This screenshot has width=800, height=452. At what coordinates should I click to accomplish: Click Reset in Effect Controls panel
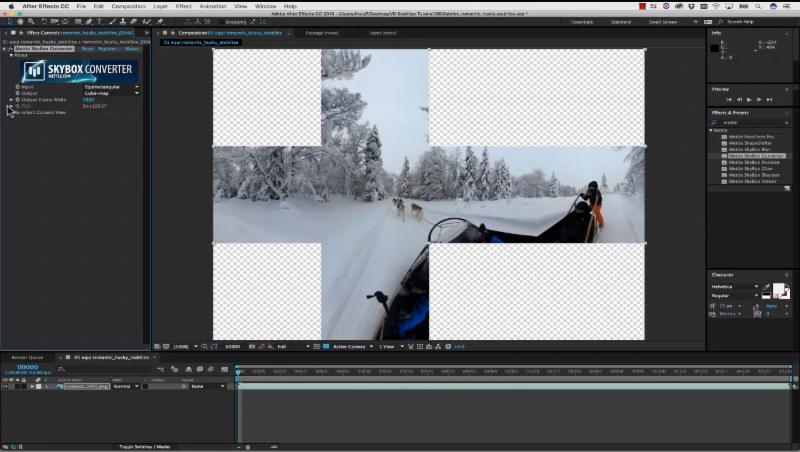(87, 48)
